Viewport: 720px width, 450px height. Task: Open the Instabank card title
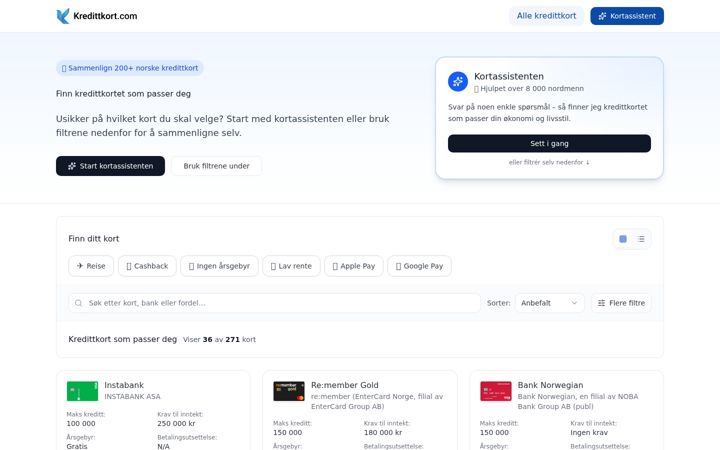tap(124, 385)
